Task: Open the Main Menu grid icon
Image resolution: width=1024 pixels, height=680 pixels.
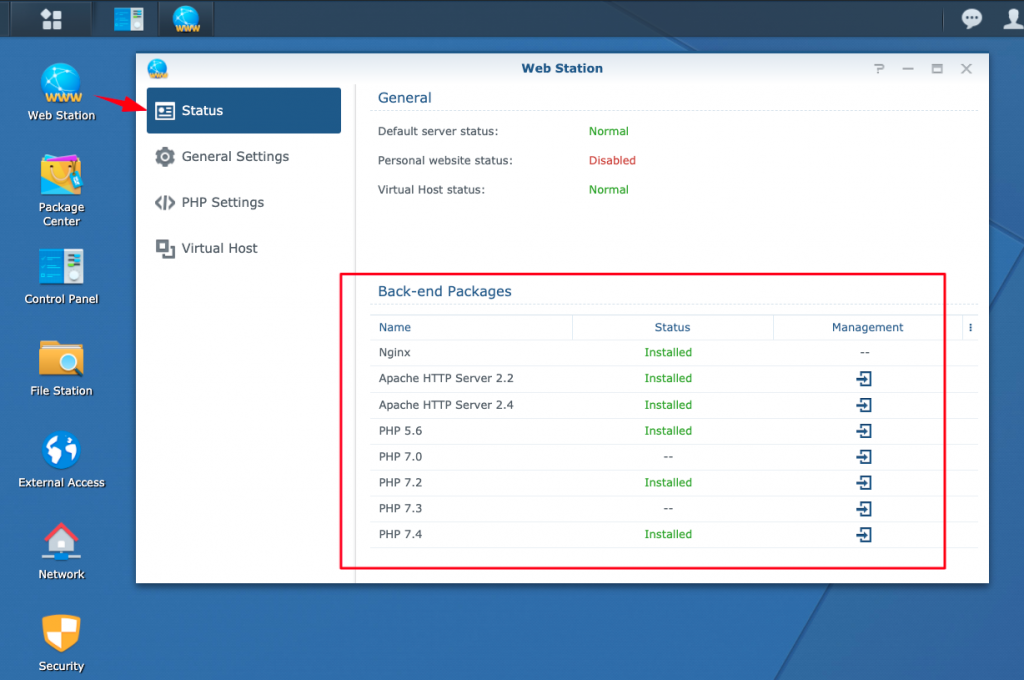Action: click(x=51, y=19)
